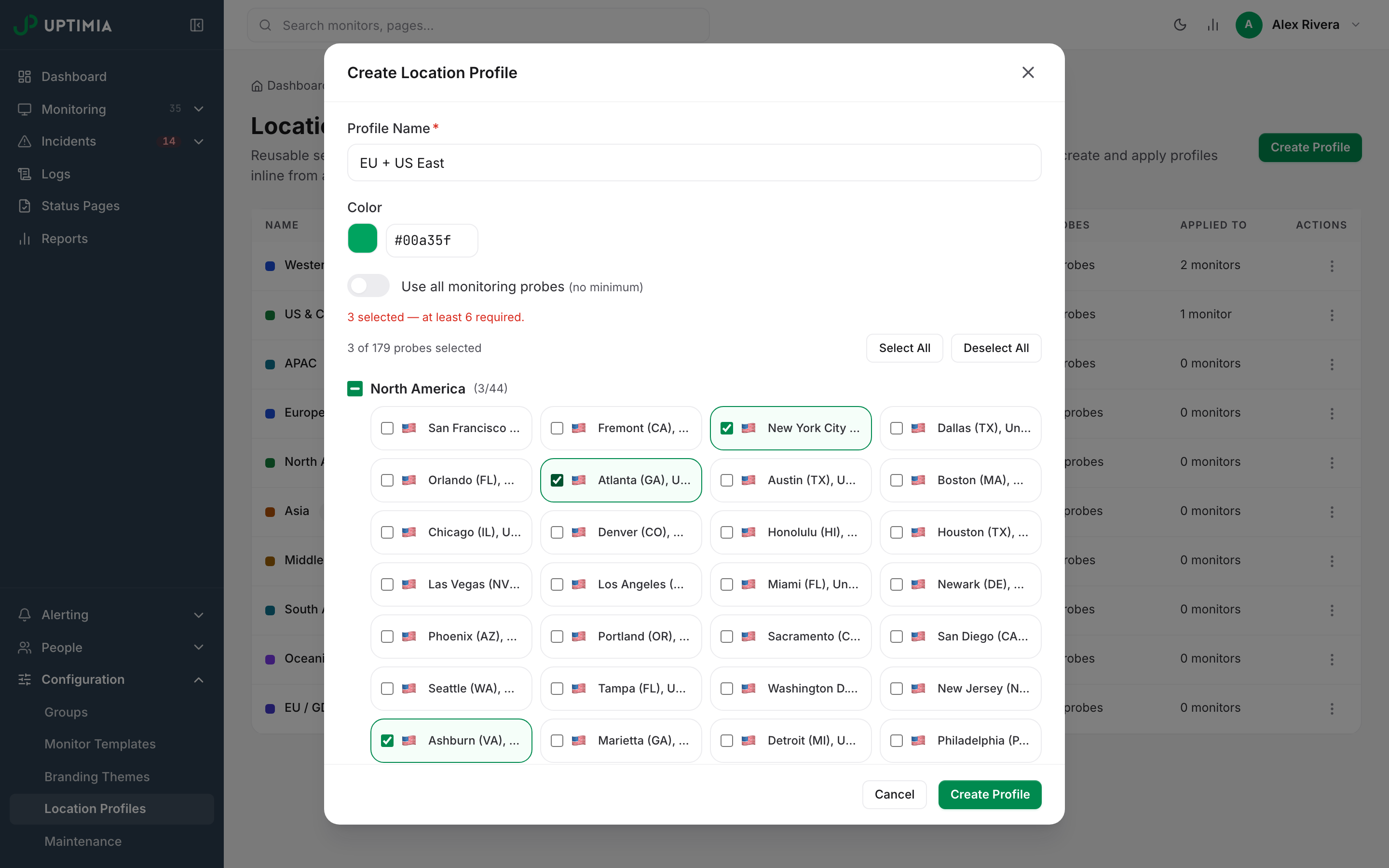
Task: Expand the Incidents sidebar section
Action: coord(199,141)
